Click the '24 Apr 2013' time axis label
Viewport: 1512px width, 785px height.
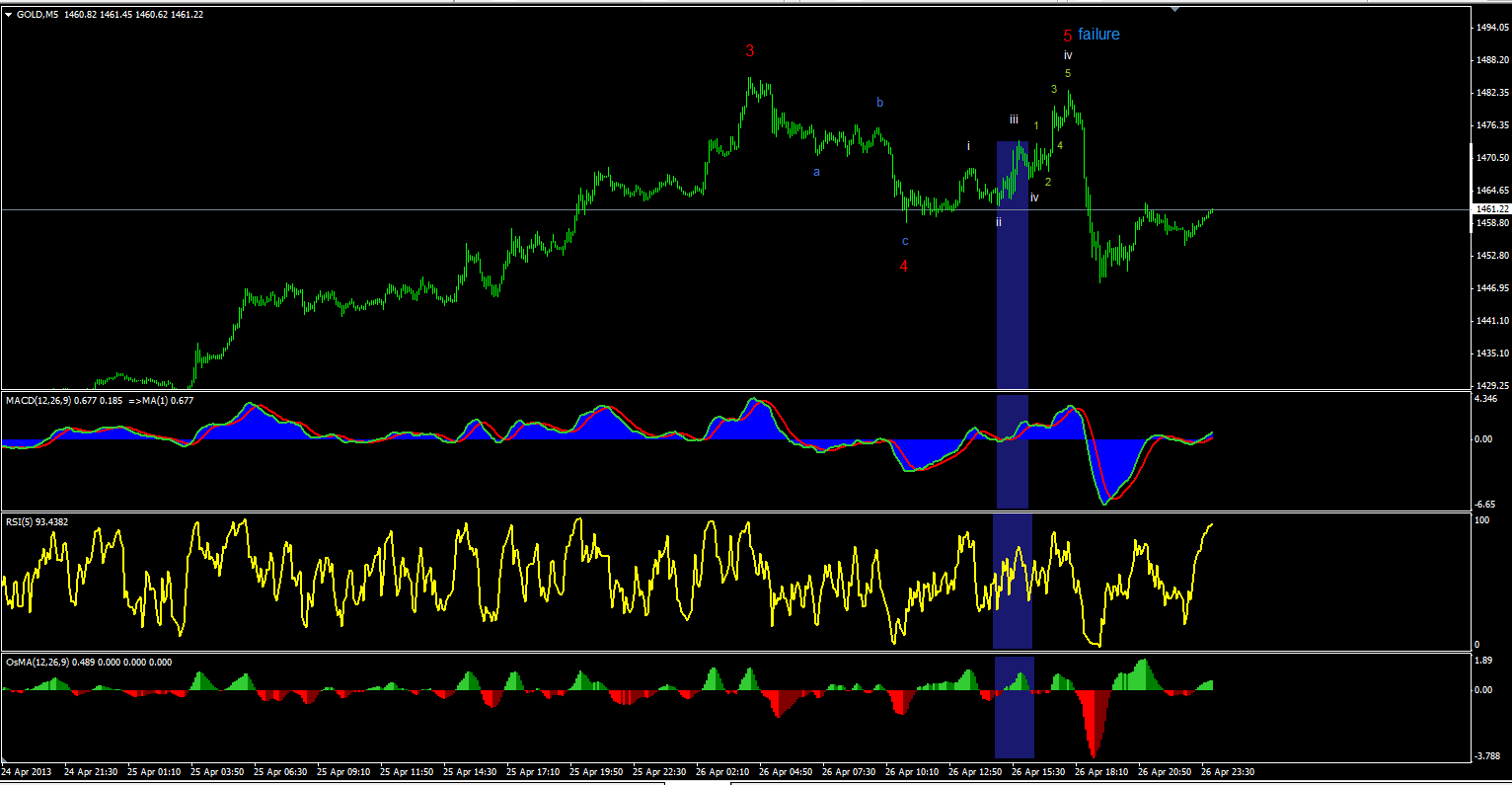coord(27,771)
